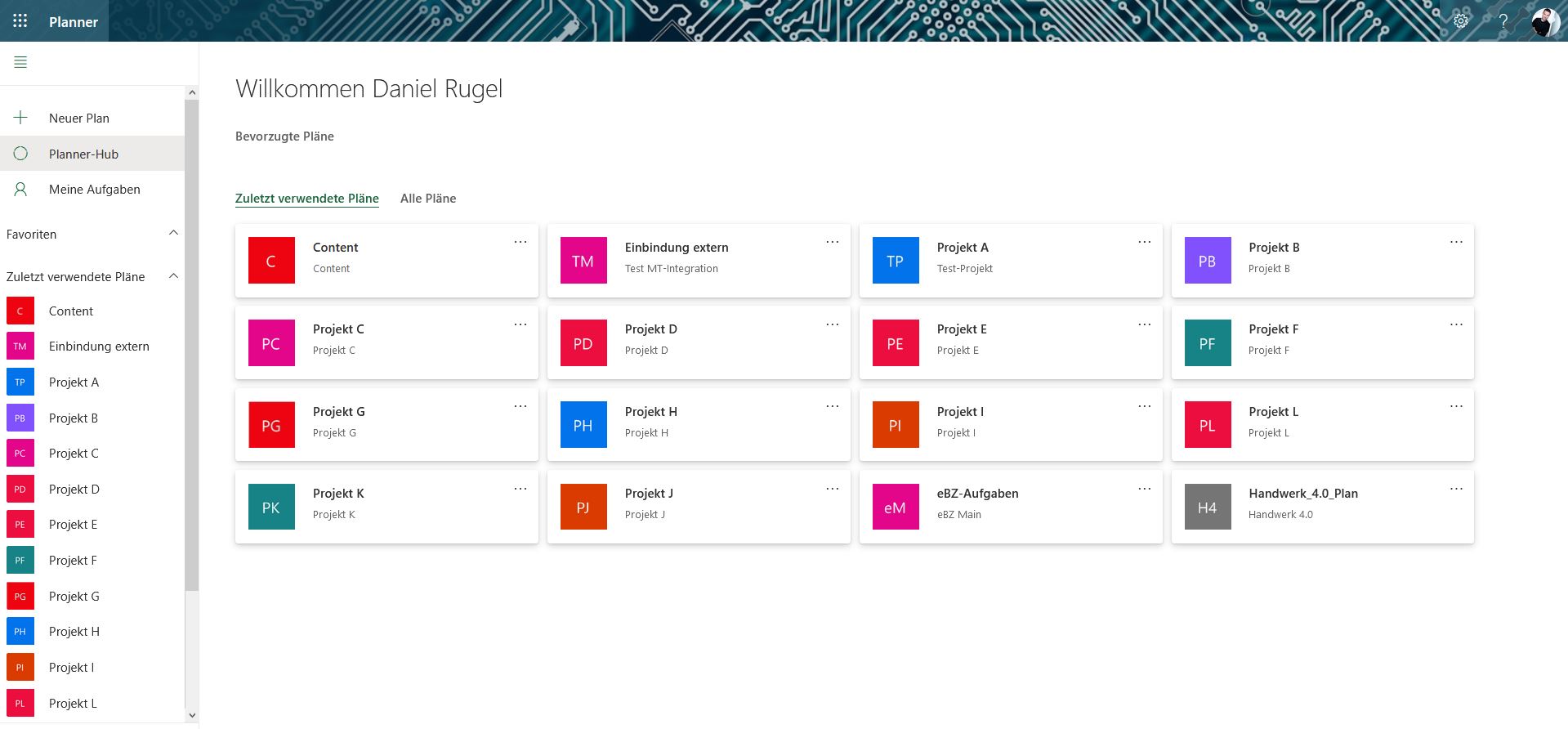The width and height of the screenshot is (1568, 729).
Task: Open Projekt H title link on card
Action: [x=651, y=411]
